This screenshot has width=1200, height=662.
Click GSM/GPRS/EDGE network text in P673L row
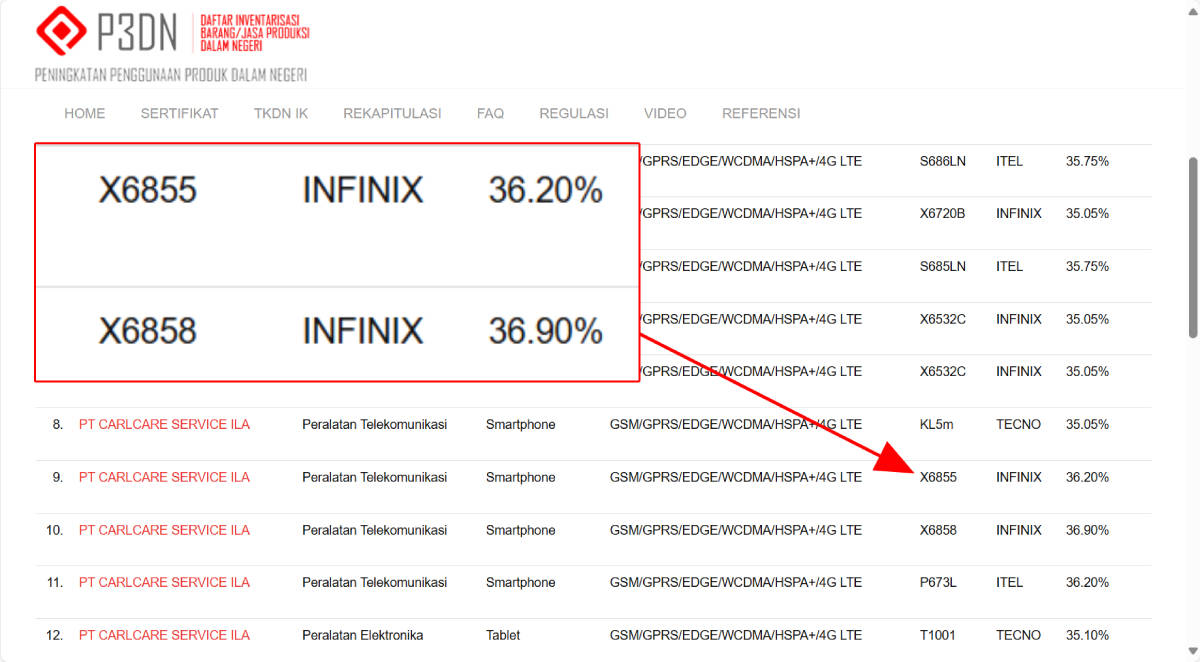point(736,582)
